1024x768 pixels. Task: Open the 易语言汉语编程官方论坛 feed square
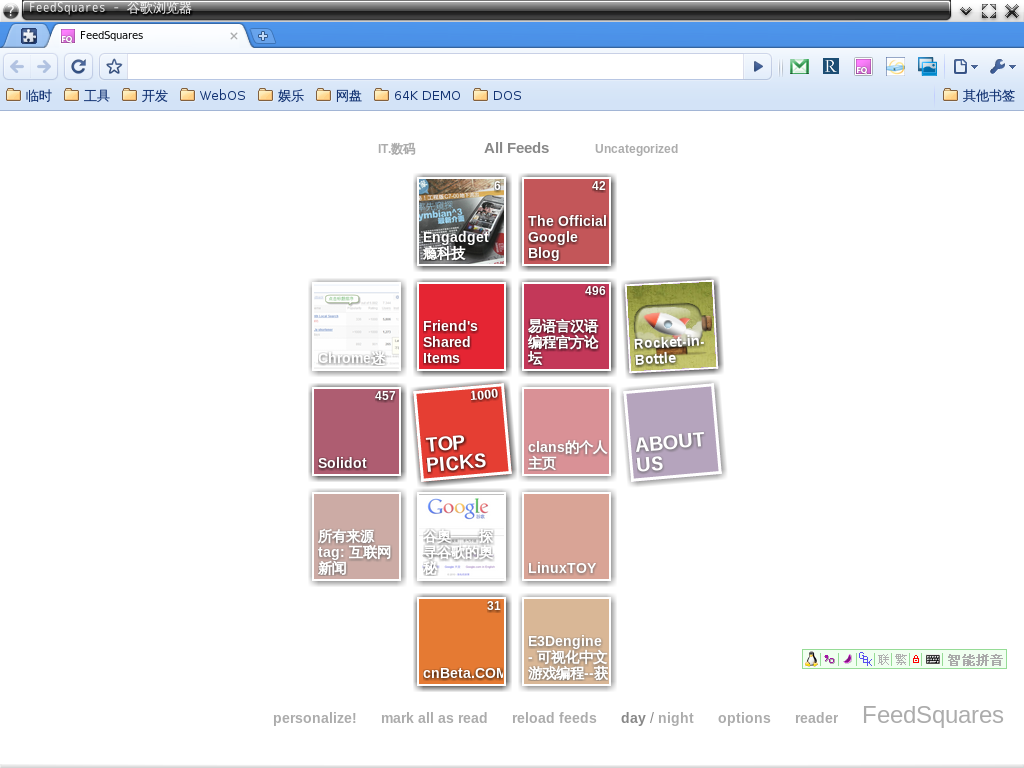[x=566, y=327]
